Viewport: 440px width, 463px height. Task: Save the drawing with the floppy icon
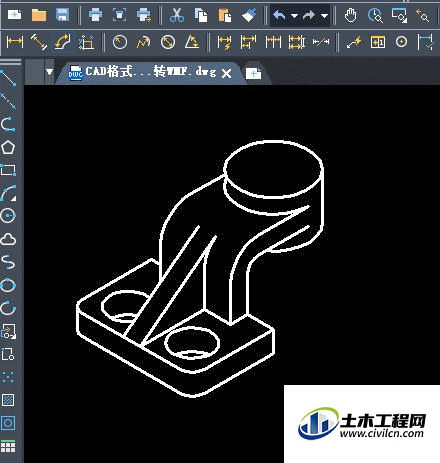point(62,15)
